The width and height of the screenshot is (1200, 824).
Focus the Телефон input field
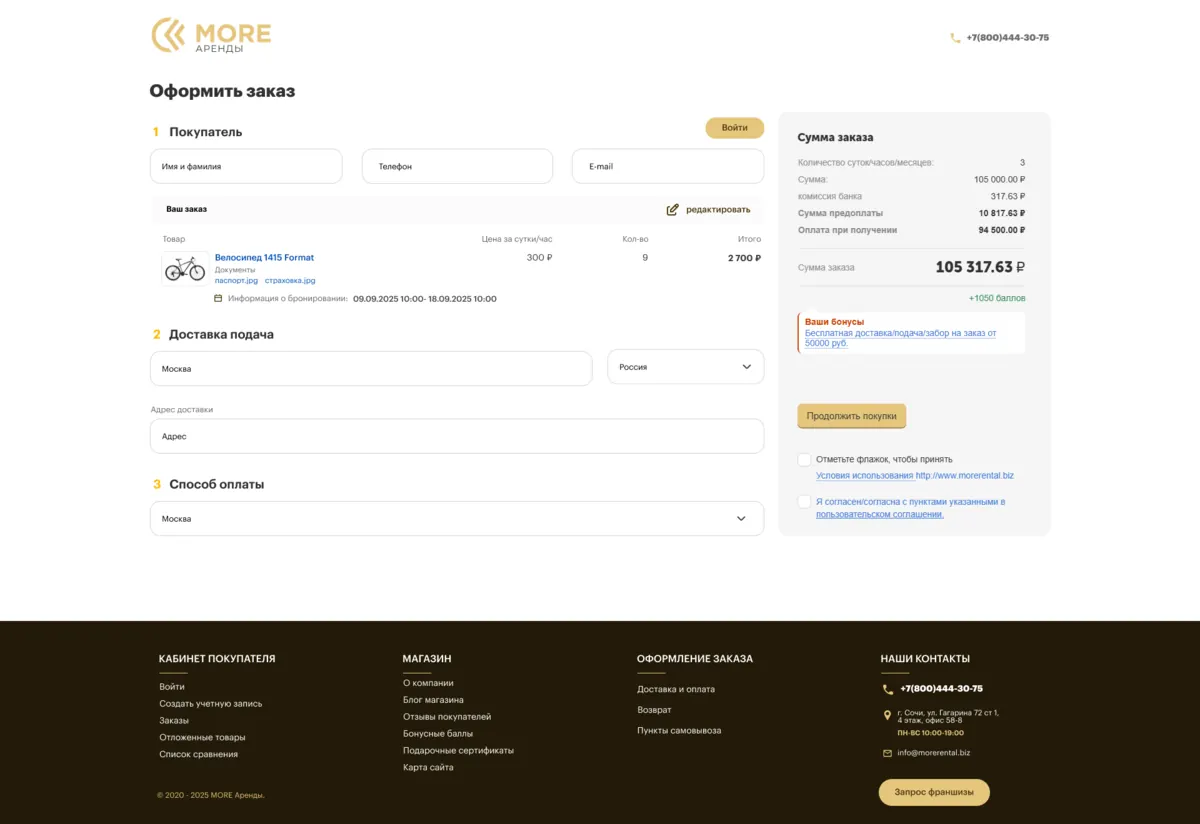click(457, 166)
